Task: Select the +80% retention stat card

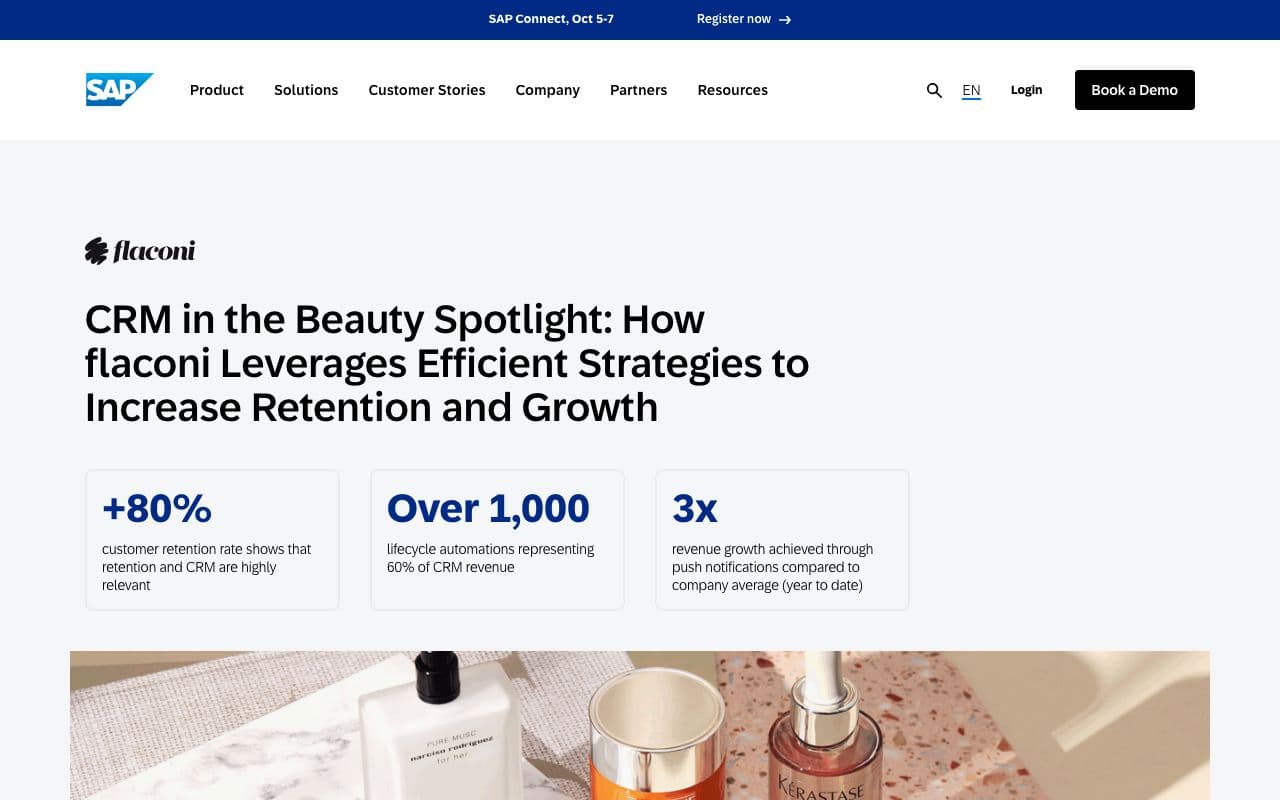Action: [212, 540]
